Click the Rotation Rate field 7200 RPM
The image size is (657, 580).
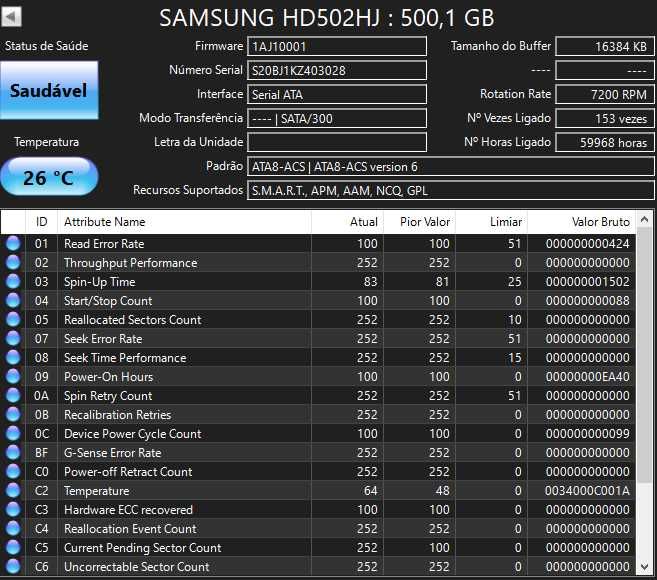(604, 94)
